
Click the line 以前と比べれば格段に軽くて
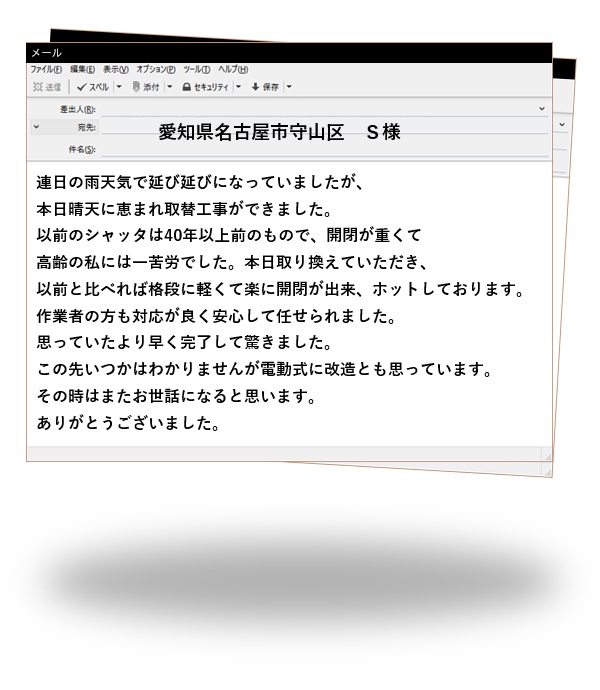(x=280, y=289)
